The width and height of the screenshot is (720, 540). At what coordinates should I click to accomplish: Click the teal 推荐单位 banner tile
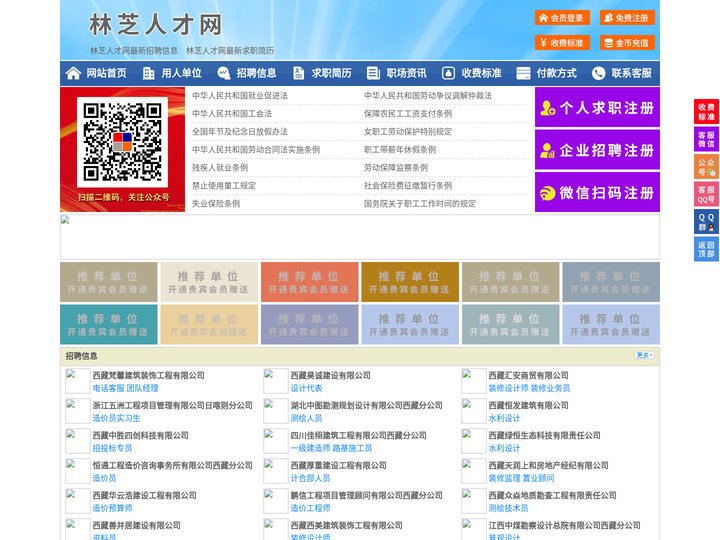click(x=108, y=324)
